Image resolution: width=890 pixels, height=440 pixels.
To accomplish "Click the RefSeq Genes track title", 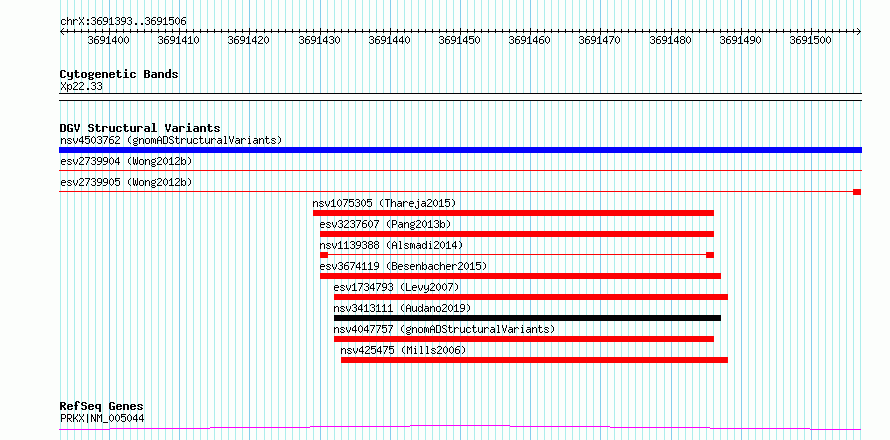I will [x=102, y=407].
